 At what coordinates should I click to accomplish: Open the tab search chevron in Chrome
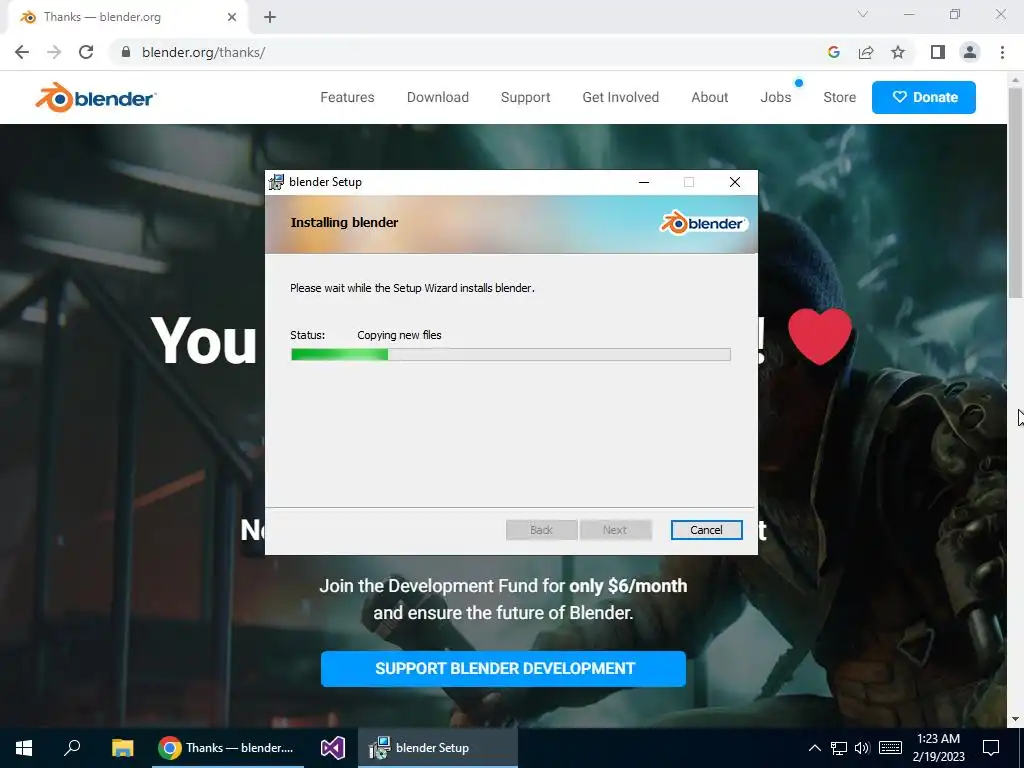(x=863, y=14)
